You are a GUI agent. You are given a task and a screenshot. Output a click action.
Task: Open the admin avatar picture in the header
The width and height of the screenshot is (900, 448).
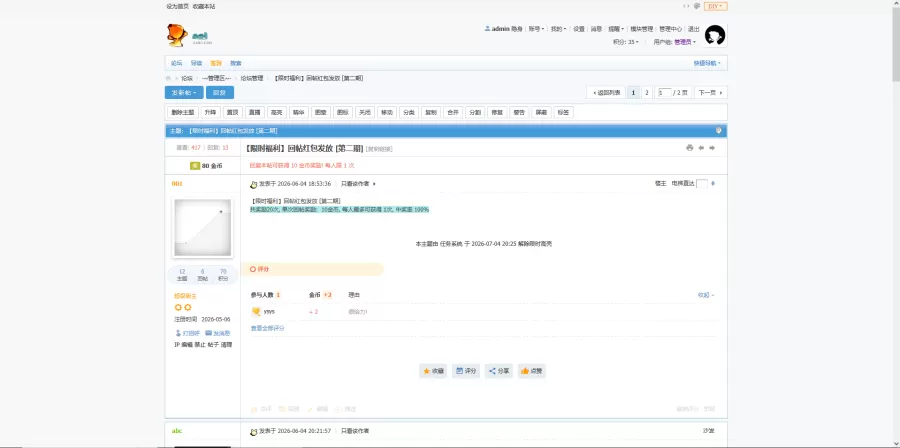click(x=715, y=36)
